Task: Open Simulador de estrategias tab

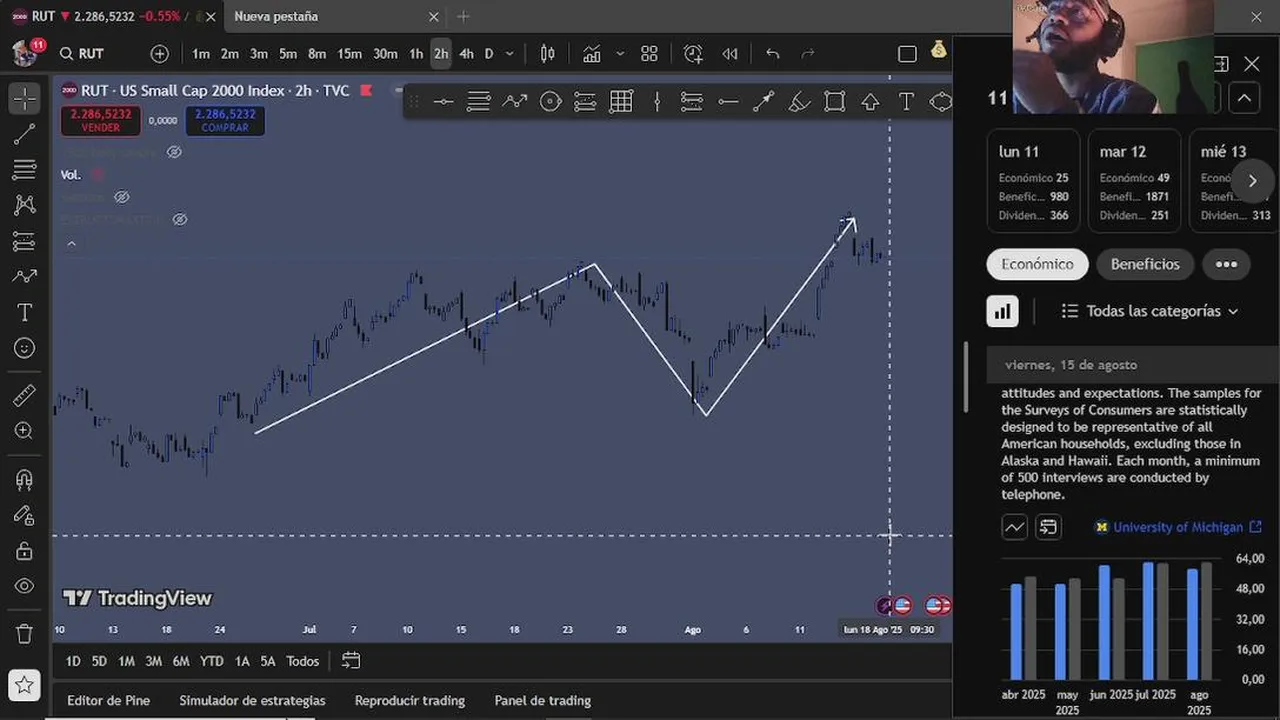Action: (x=252, y=701)
